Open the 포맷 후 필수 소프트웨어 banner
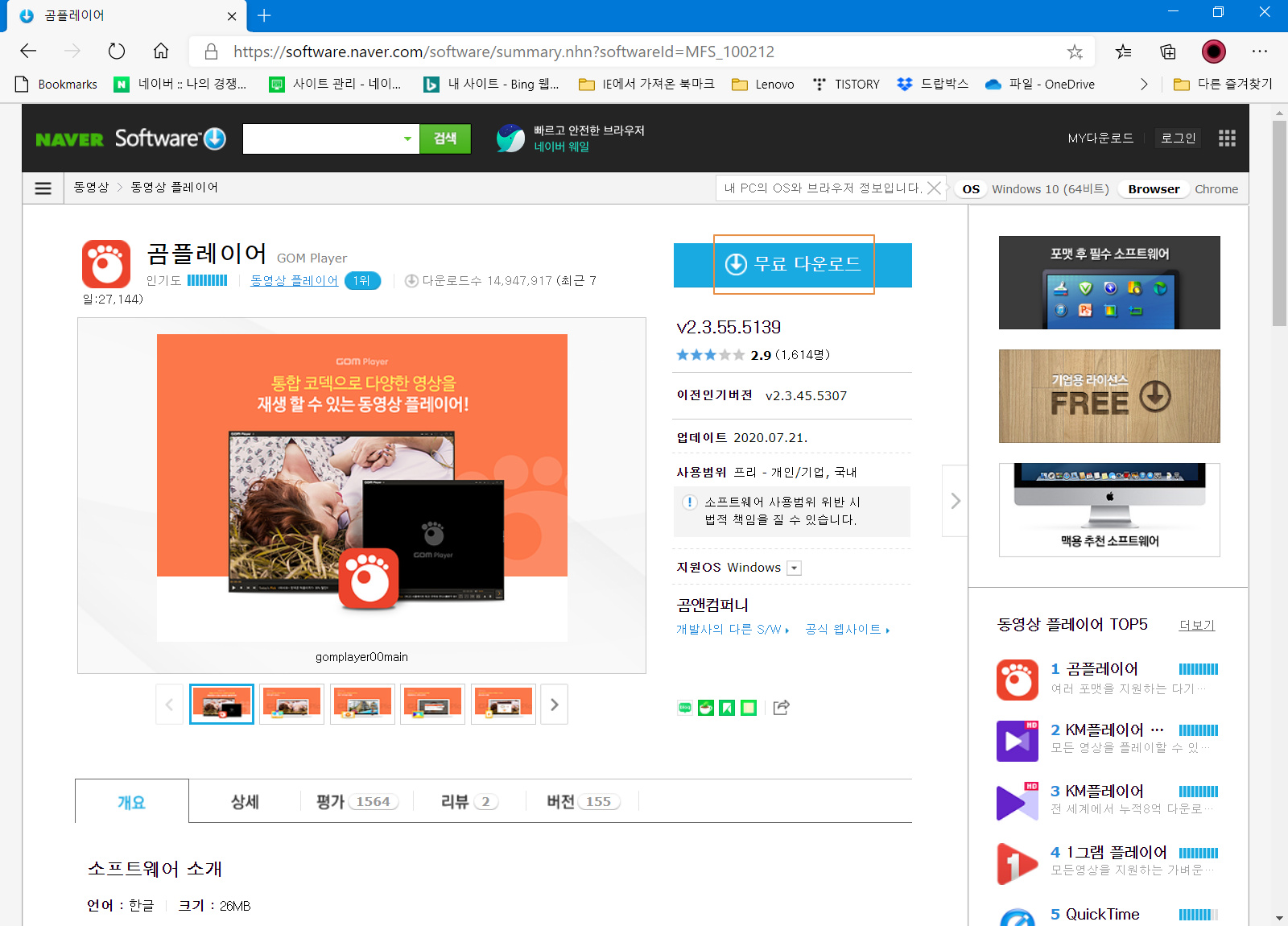Screen dimensions: 1288x926 tap(1109, 283)
